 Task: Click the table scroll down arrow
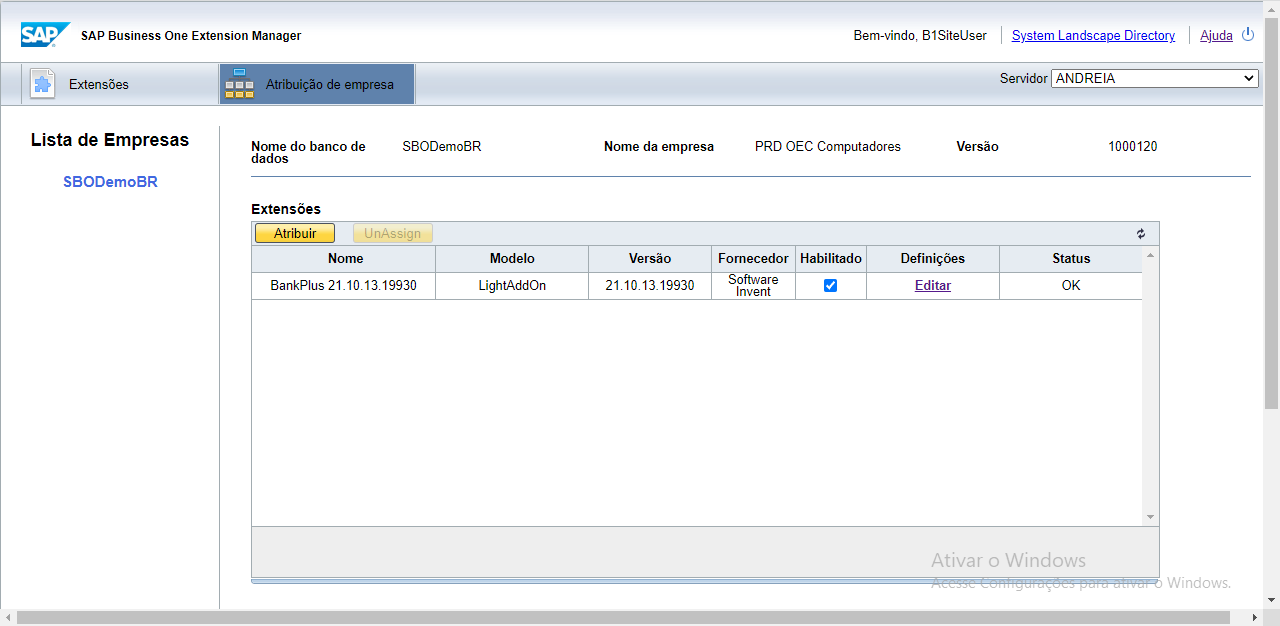(1150, 516)
